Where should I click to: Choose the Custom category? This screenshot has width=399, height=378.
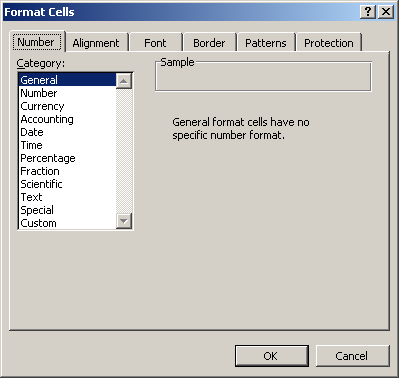39,223
